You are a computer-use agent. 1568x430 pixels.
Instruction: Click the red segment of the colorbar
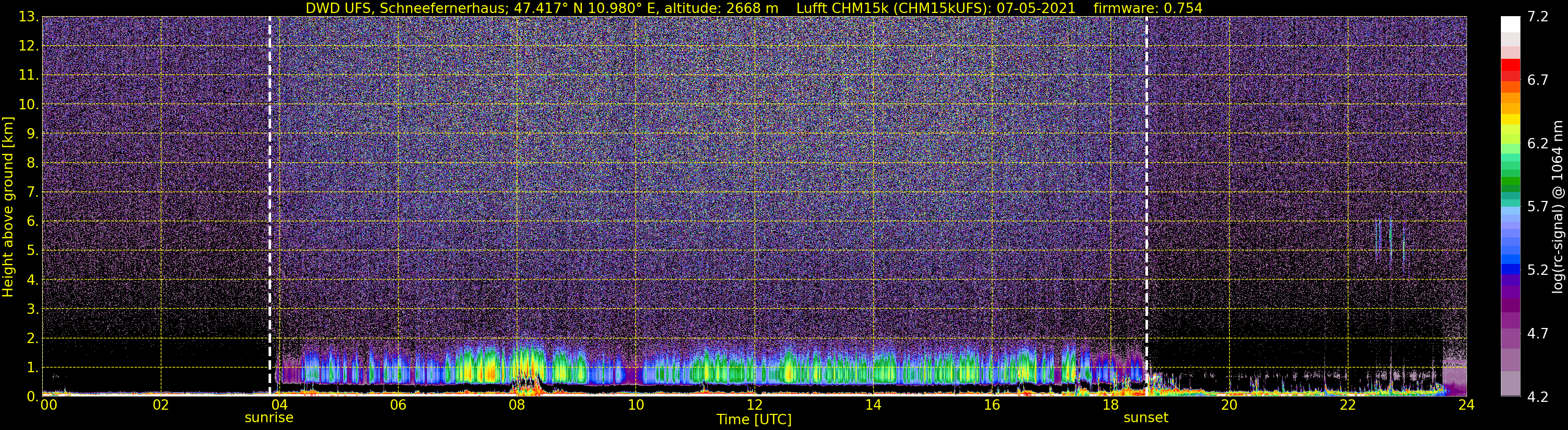click(x=1510, y=65)
